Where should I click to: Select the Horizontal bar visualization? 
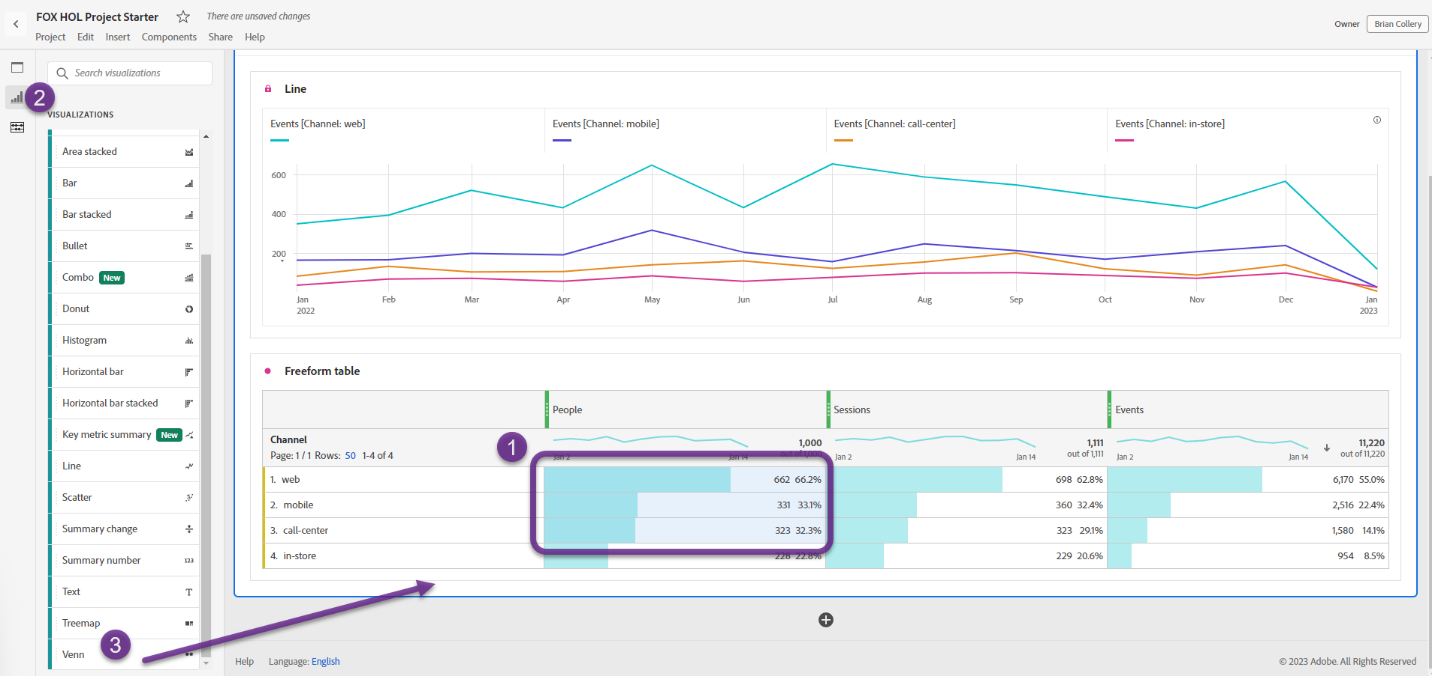click(x=124, y=372)
